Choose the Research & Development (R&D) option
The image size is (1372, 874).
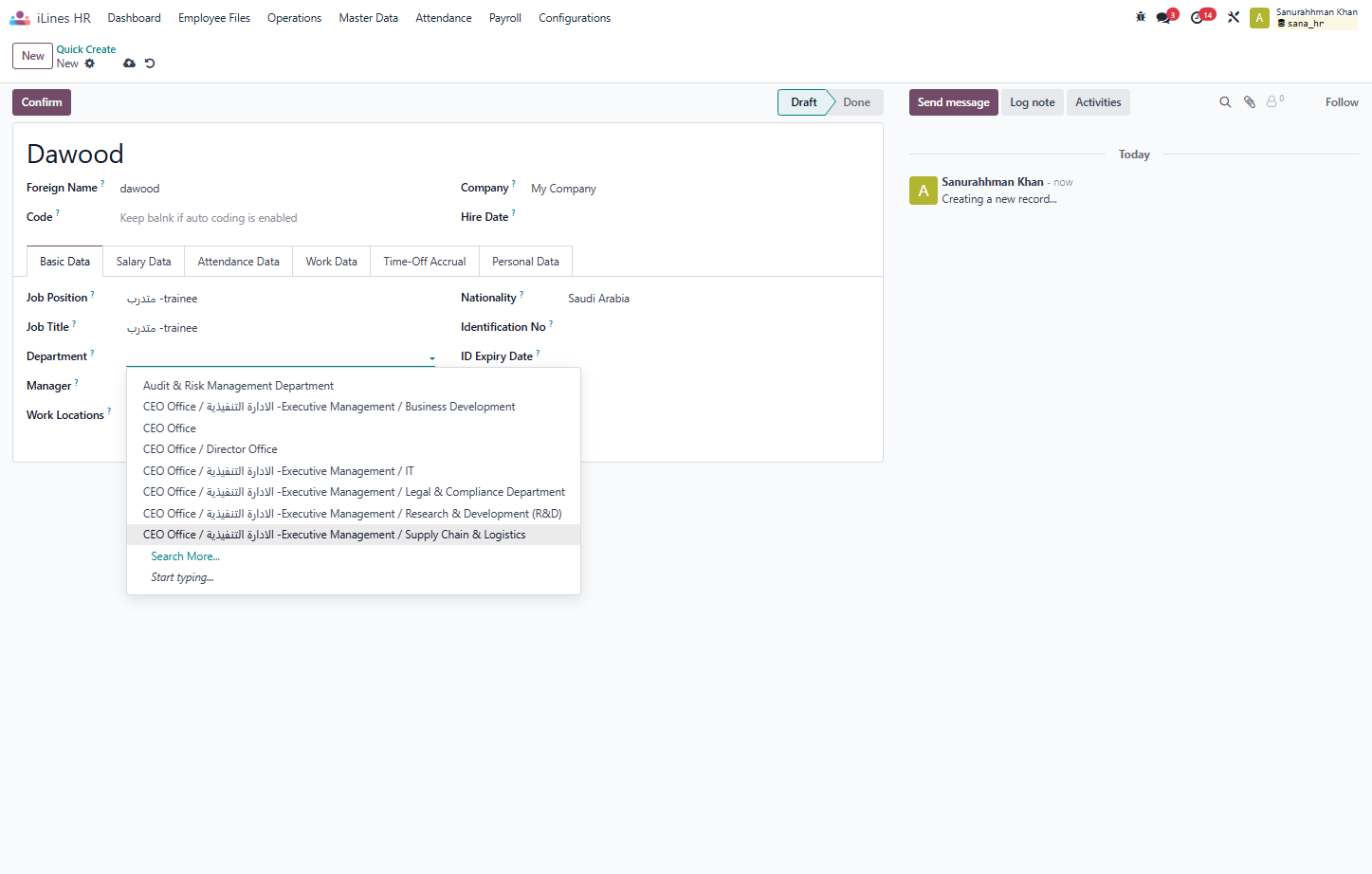(354, 514)
